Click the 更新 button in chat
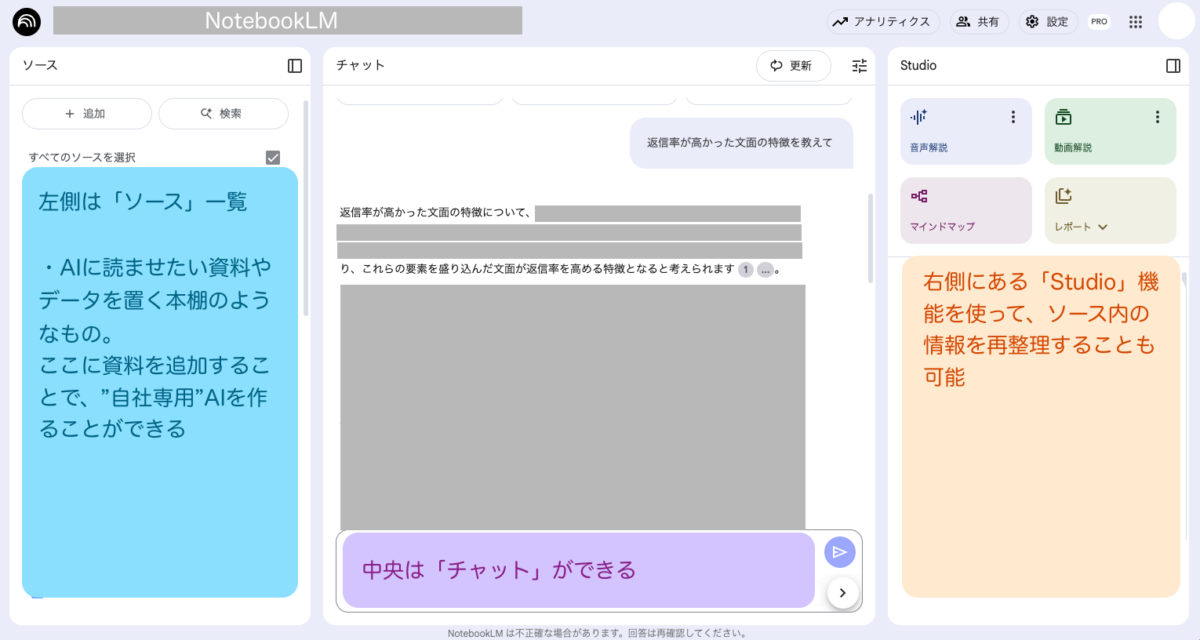The width and height of the screenshot is (1200, 640). [x=793, y=66]
